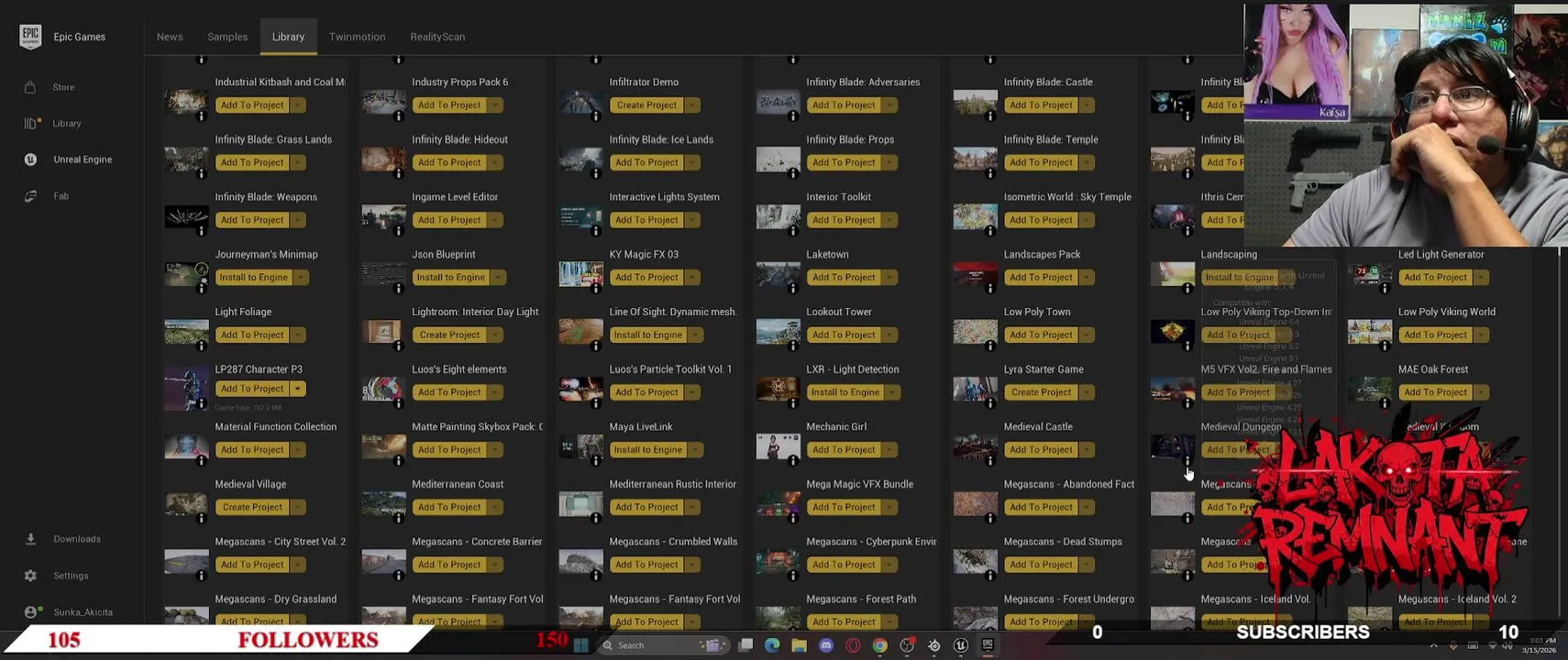Select the Library tab
The image size is (1568, 660).
(288, 37)
